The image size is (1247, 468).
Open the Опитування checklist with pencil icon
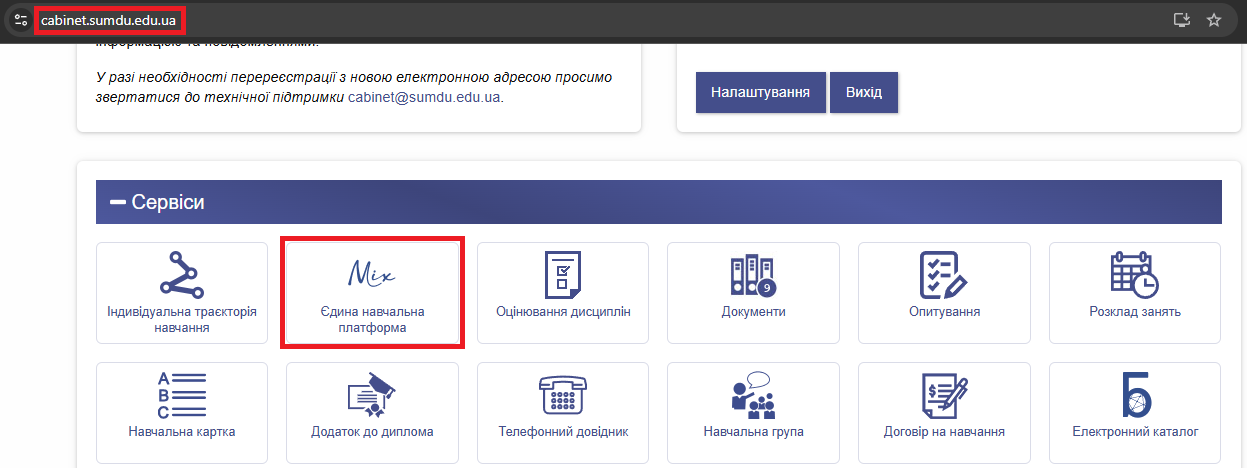point(944,274)
